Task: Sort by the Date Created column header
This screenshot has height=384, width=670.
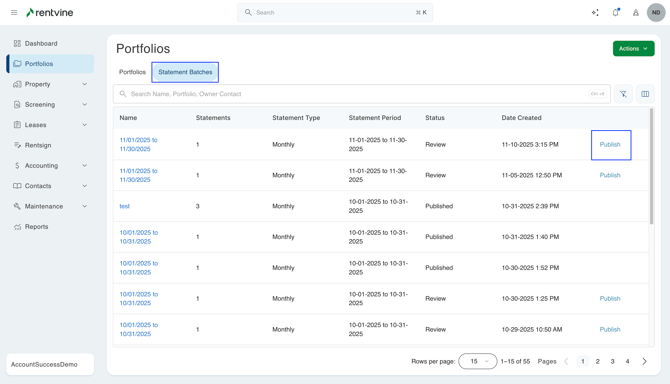Action: [521, 118]
